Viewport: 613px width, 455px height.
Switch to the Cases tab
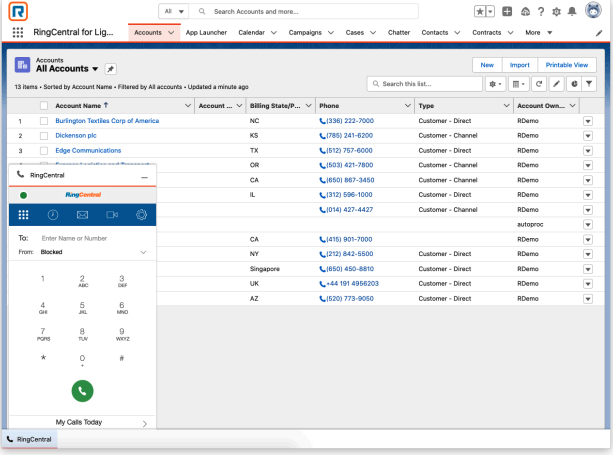tap(355, 32)
